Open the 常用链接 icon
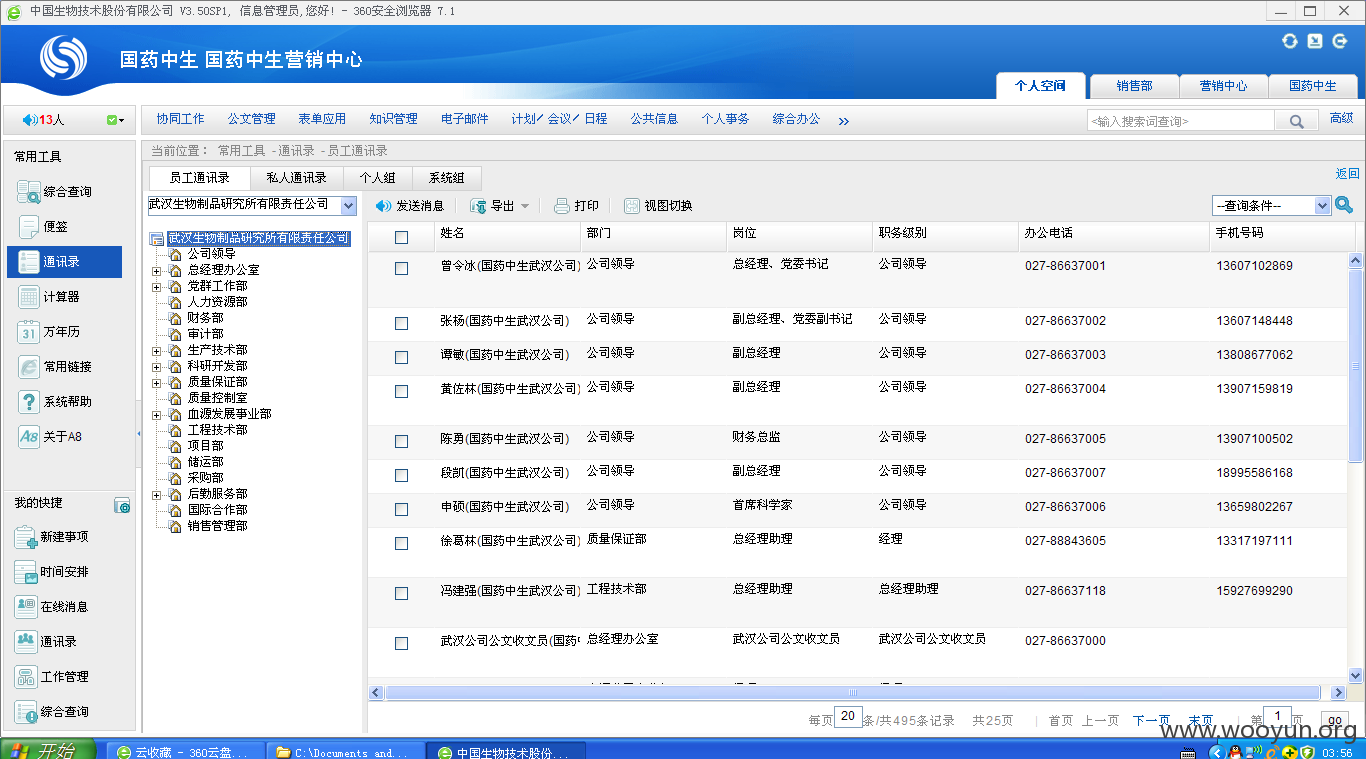This screenshot has height=759, width=1366. tap(28, 367)
